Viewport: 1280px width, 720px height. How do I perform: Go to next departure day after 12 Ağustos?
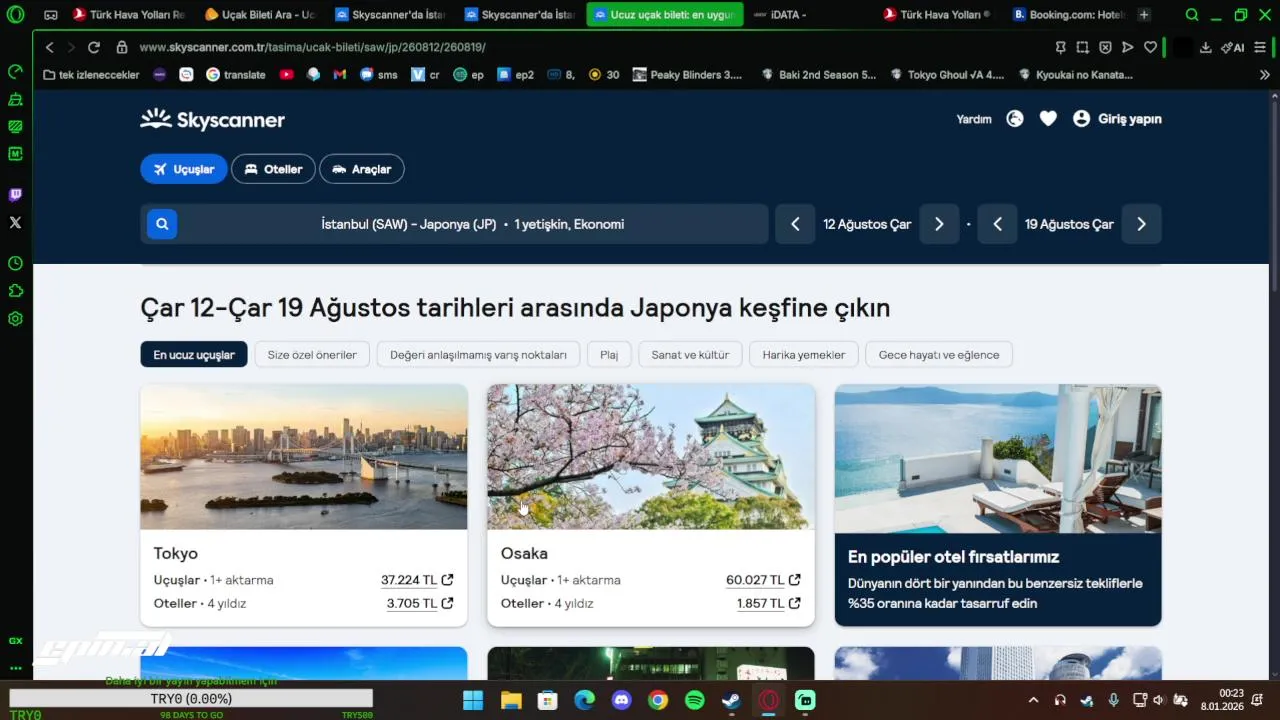pyautogui.click(x=939, y=224)
